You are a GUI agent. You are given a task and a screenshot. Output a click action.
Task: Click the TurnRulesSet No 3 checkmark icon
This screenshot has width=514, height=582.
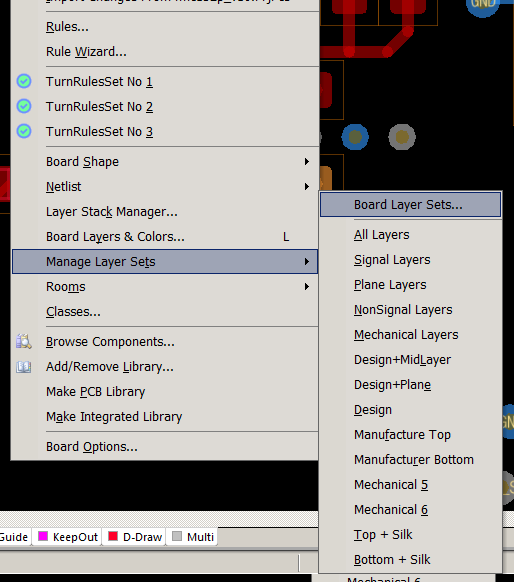tap(24, 131)
